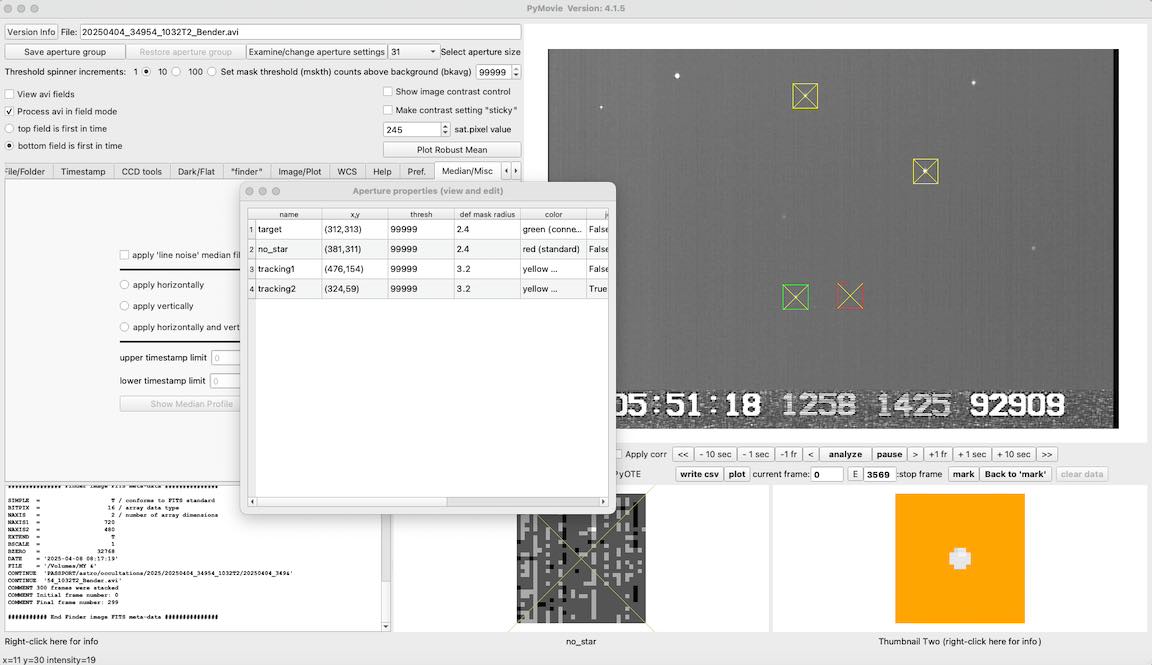The height and width of the screenshot is (665, 1152).
Task: Rewind to first frame using << button
Action: [x=682, y=454]
